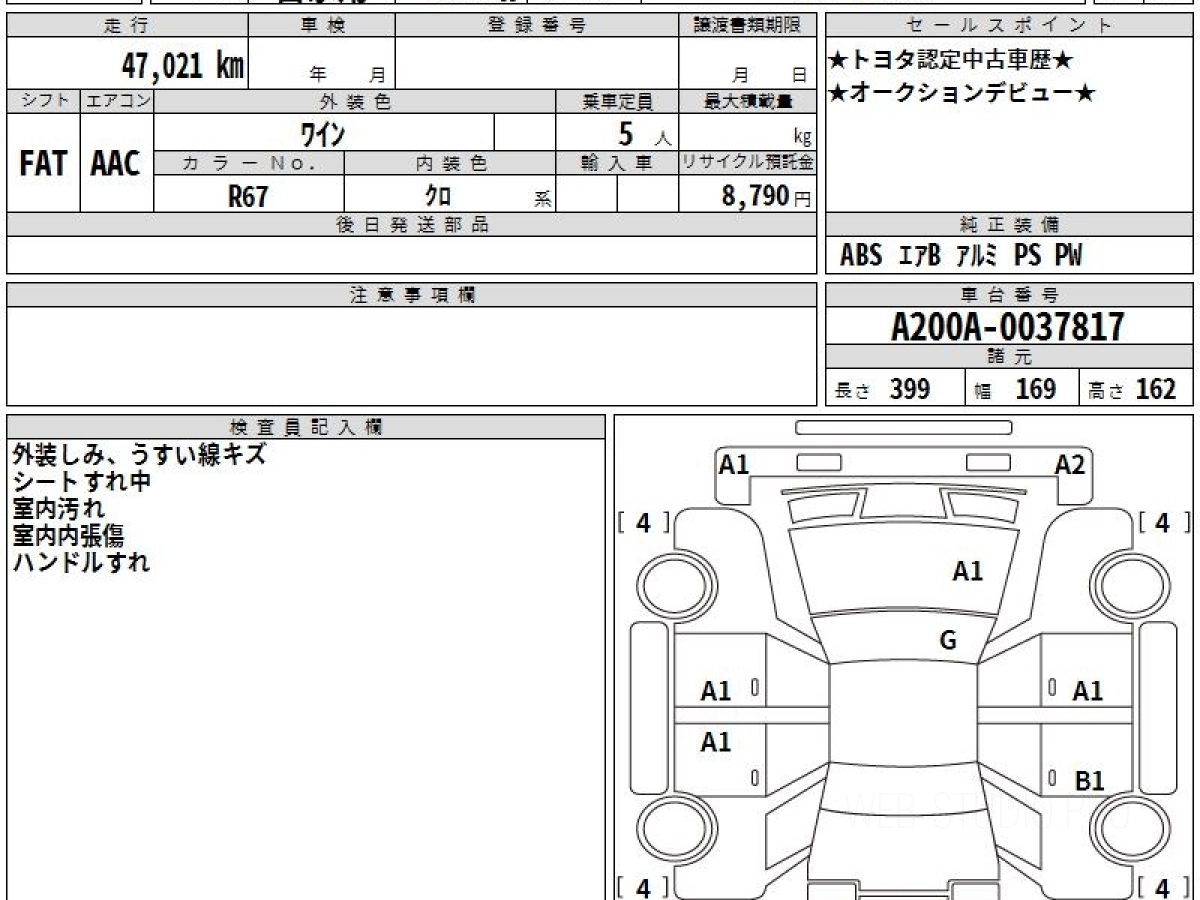Select the 最大積載量 header
The width and height of the screenshot is (1200, 900).
[747, 101]
